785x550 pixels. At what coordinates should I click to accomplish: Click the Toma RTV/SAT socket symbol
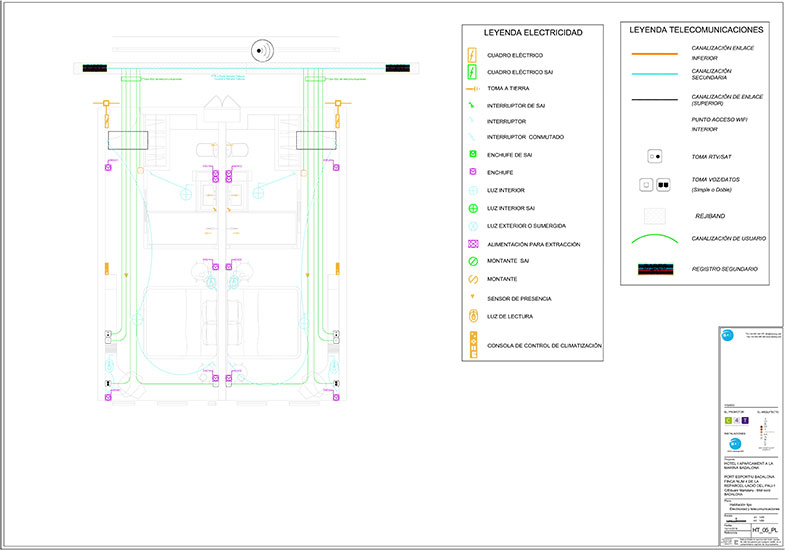pyautogui.click(x=654, y=156)
